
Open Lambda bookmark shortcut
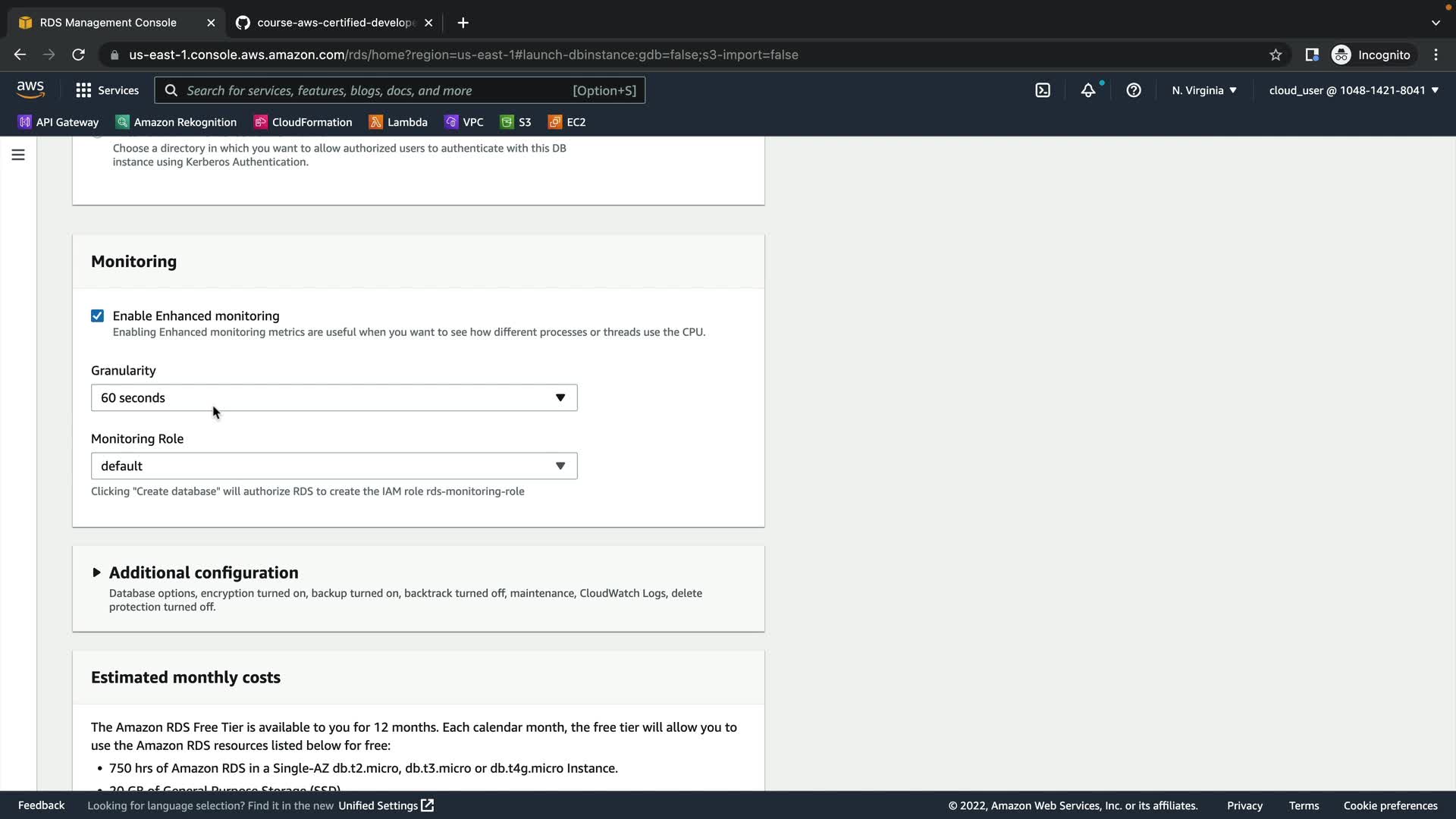pos(398,122)
